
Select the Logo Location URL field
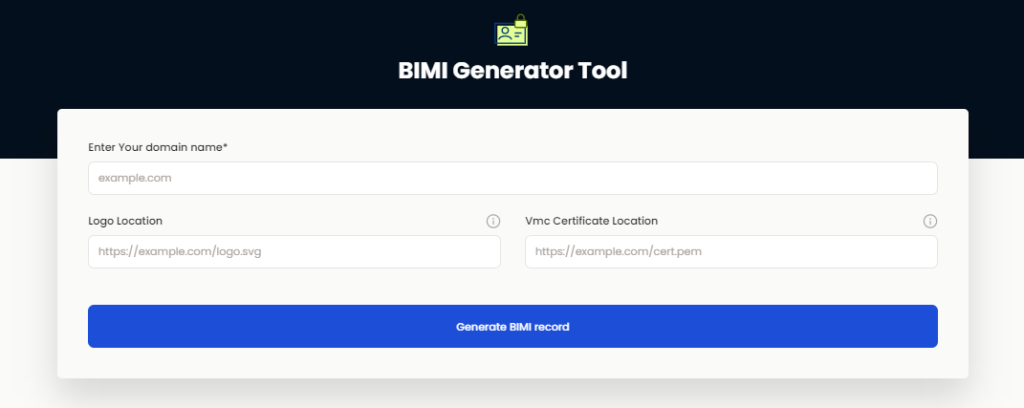[295, 252]
